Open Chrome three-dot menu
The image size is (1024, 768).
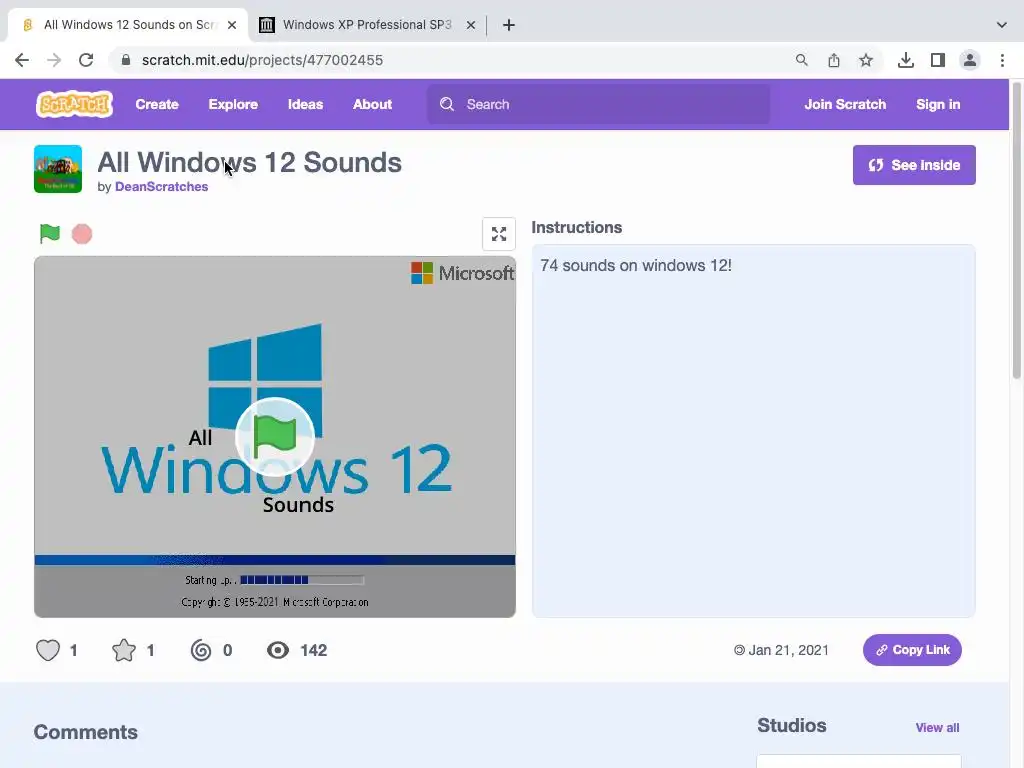[1002, 60]
